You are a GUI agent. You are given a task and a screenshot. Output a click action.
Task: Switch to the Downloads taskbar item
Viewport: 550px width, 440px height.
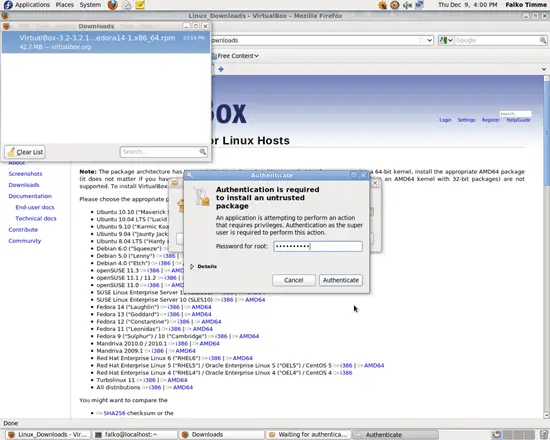pyautogui.click(x=221, y=434)
